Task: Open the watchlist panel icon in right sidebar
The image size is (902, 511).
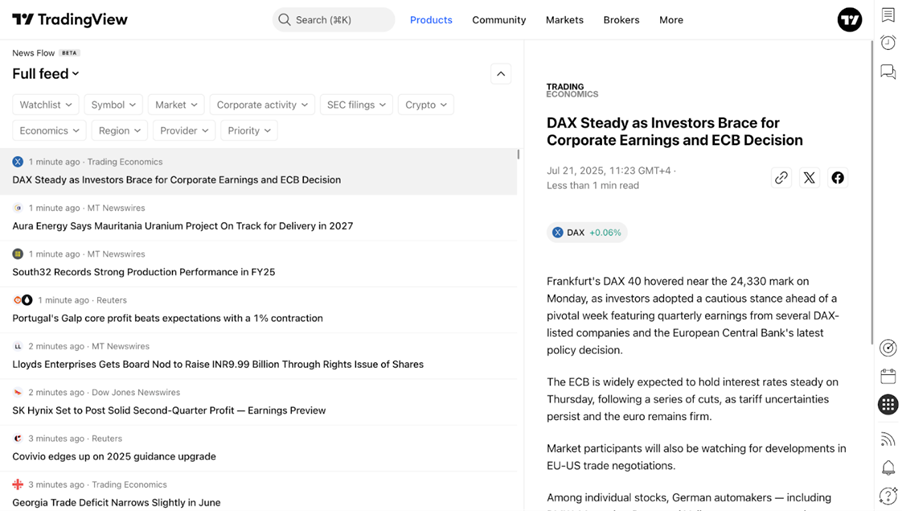Action: [x=888, y=16]
